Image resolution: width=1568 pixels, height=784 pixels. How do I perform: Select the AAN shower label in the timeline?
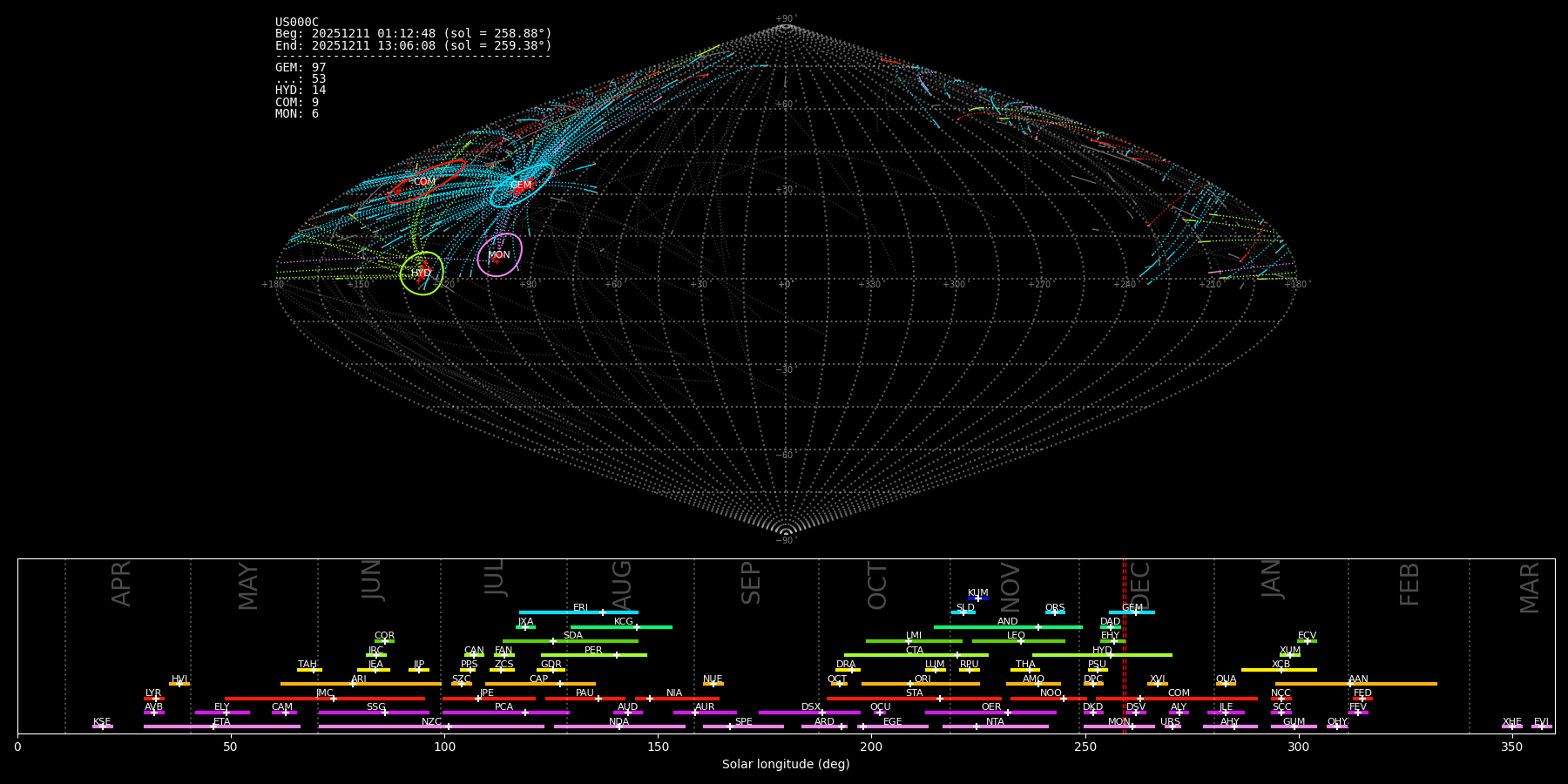(1359, 679)
